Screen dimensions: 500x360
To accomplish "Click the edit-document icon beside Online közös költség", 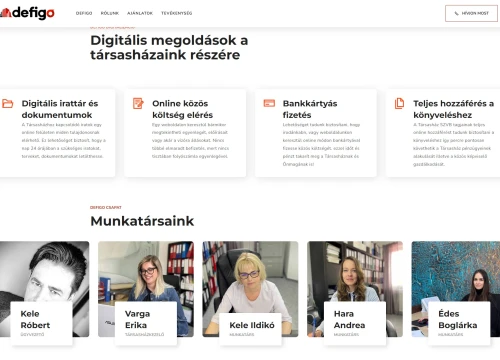I will click(x=138, y=103).
